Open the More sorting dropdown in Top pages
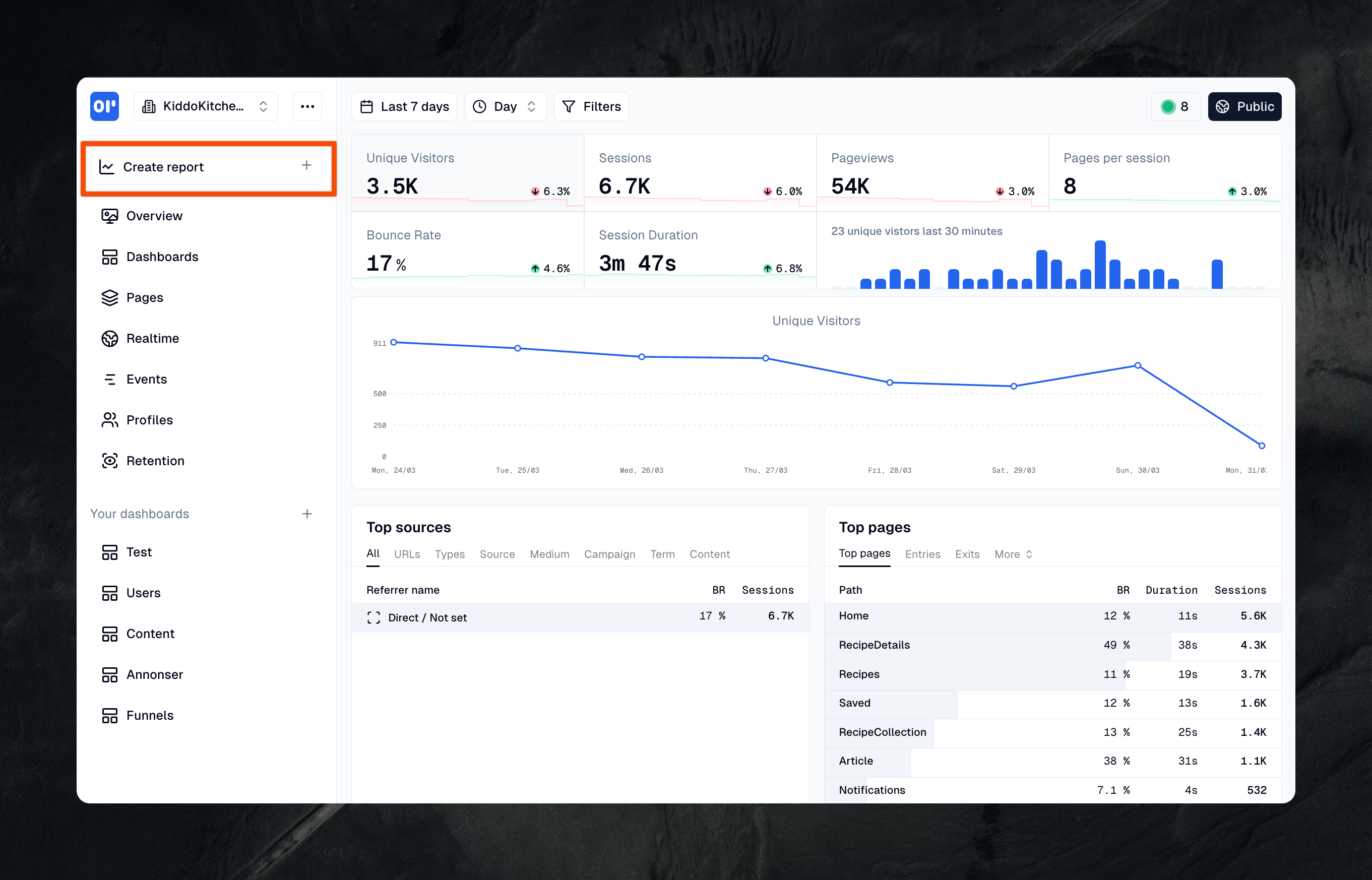The image size is (1372, 880). click(1012, 554)
